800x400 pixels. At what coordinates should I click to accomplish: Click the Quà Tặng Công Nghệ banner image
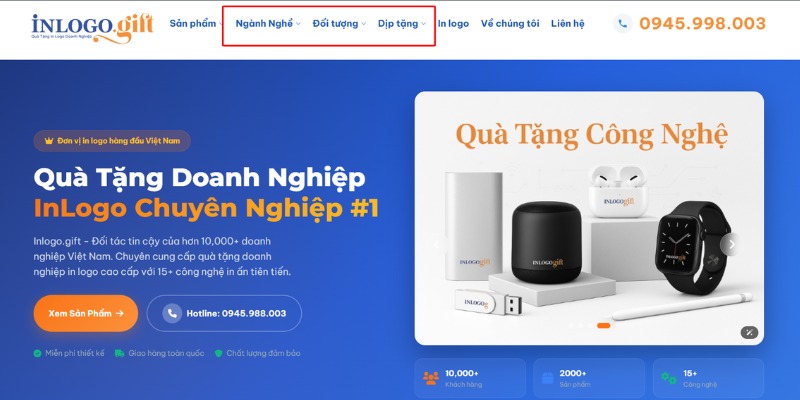pos(589,218)
